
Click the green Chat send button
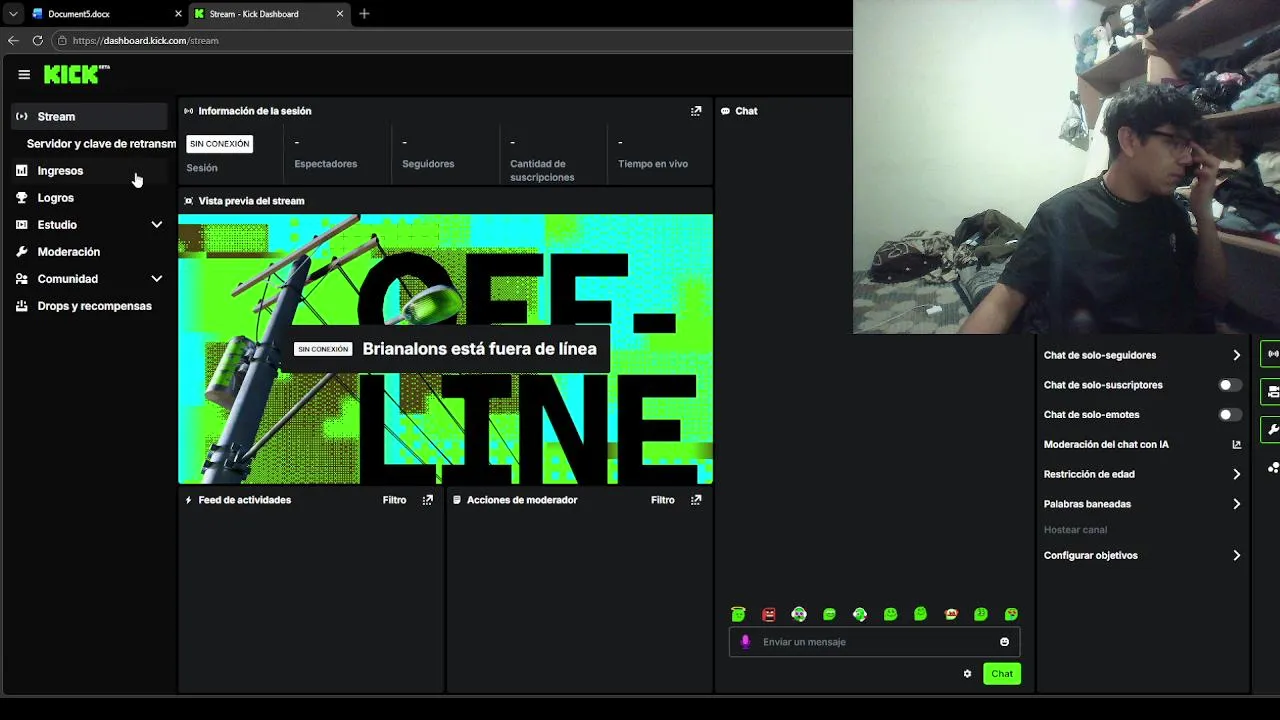[1002, 674]
